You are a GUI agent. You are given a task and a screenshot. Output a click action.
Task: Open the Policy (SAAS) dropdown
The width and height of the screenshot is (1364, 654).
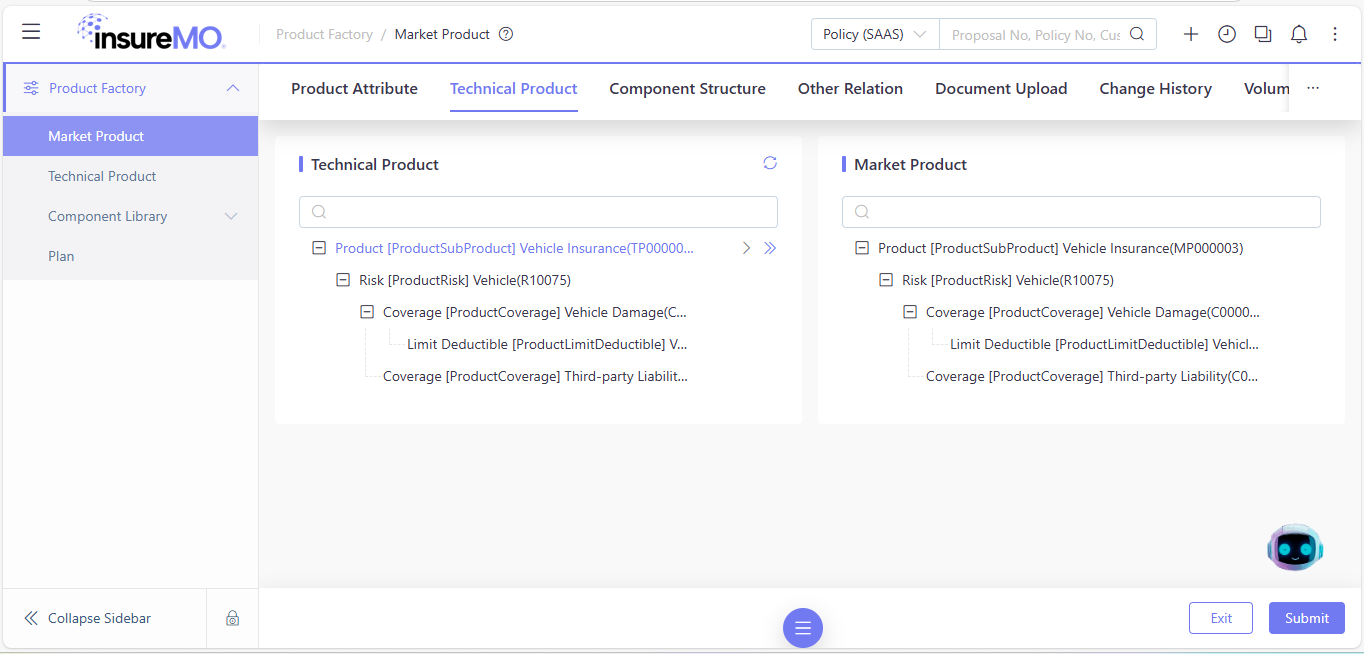point(875,34)
